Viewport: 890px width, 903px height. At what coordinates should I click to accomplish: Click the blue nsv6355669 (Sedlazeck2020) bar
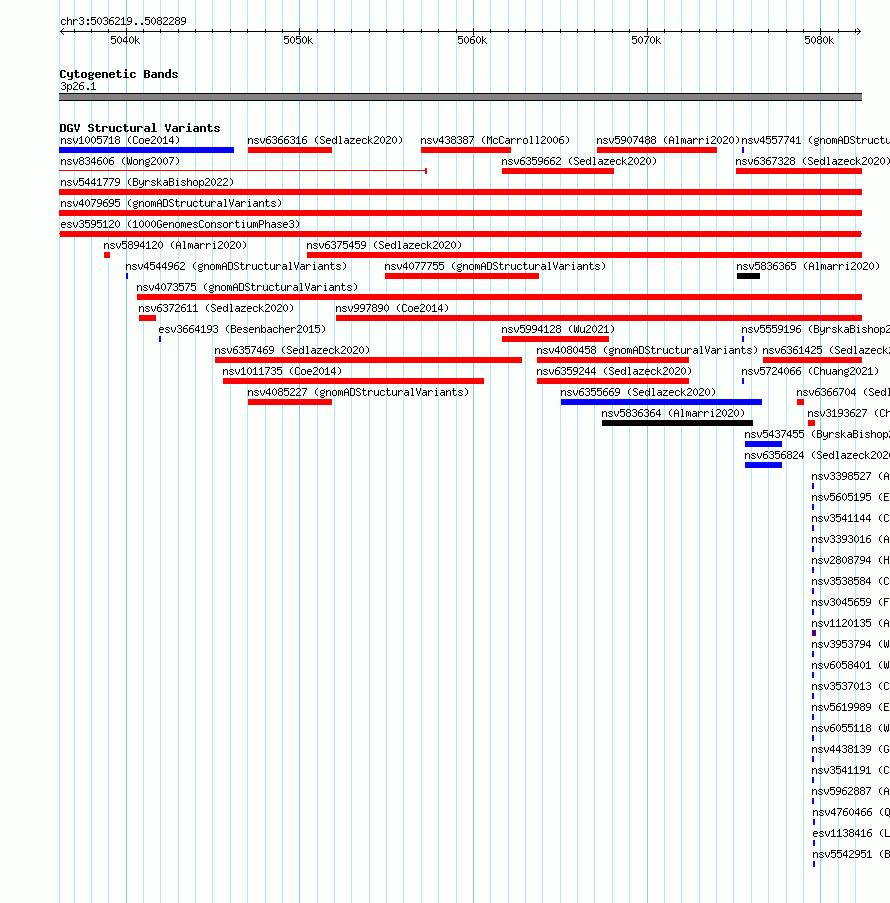tap(661, 402)
